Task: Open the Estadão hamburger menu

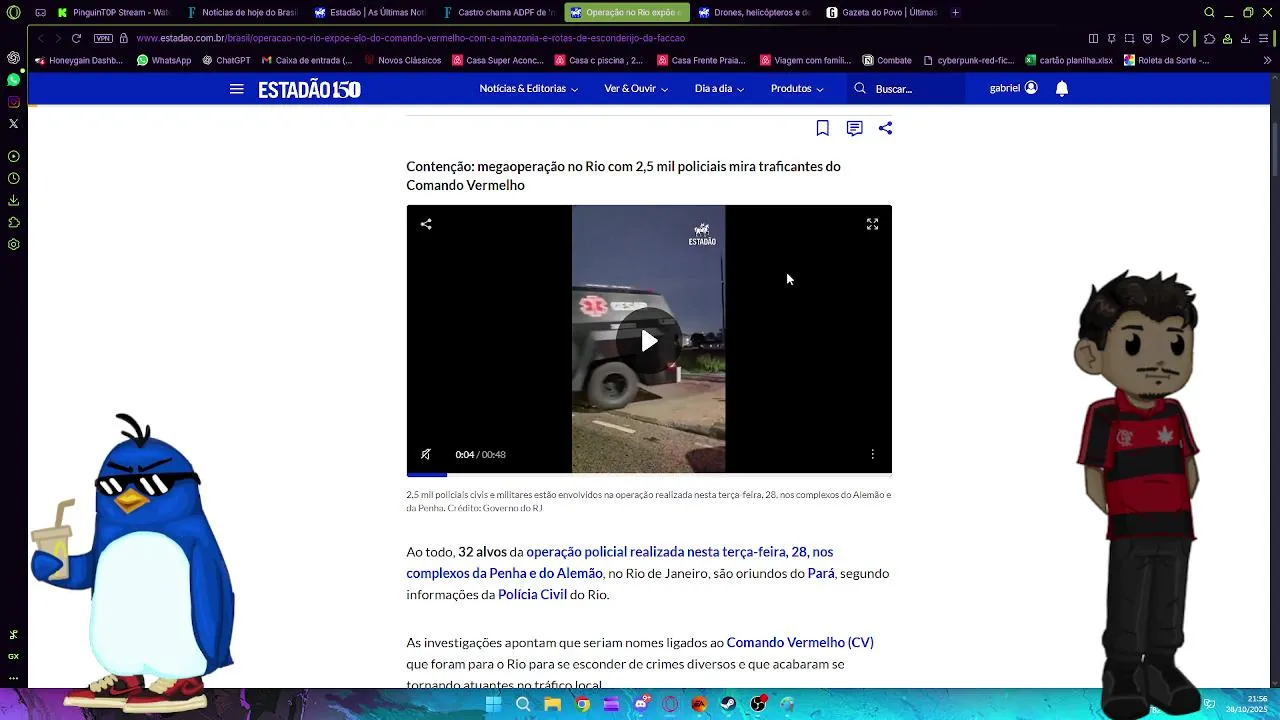Action: click(236, 89)
